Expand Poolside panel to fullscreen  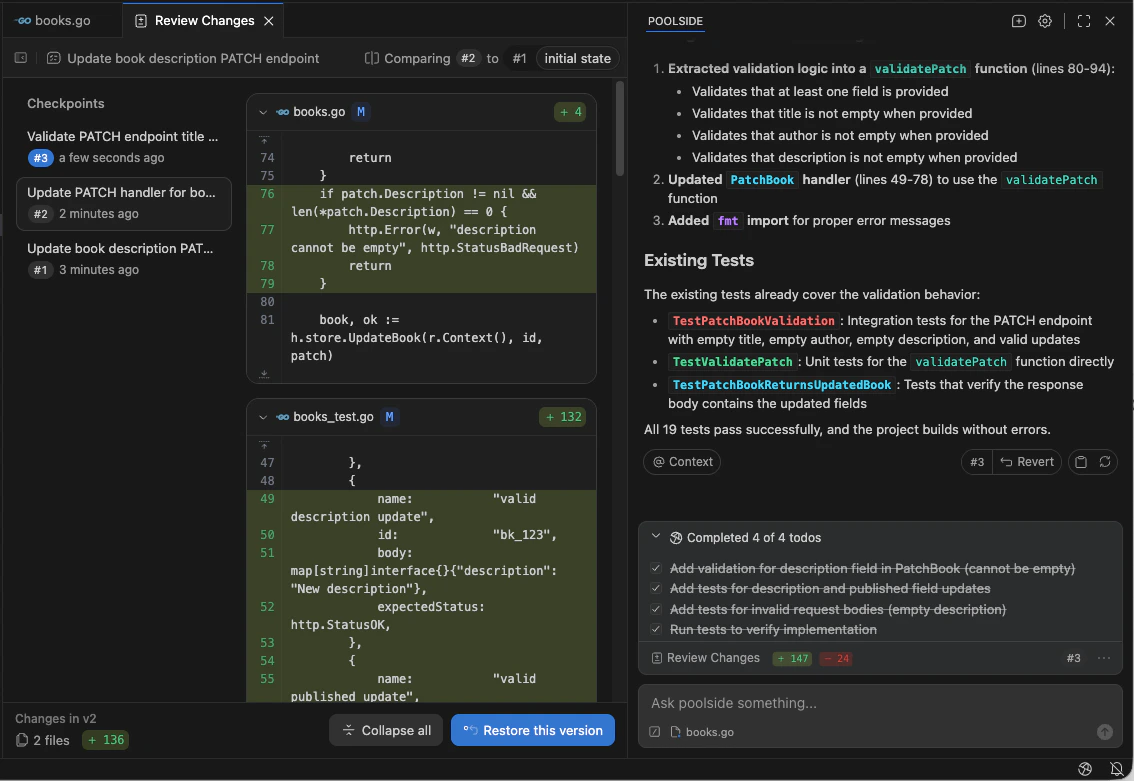pos(1083,21)
